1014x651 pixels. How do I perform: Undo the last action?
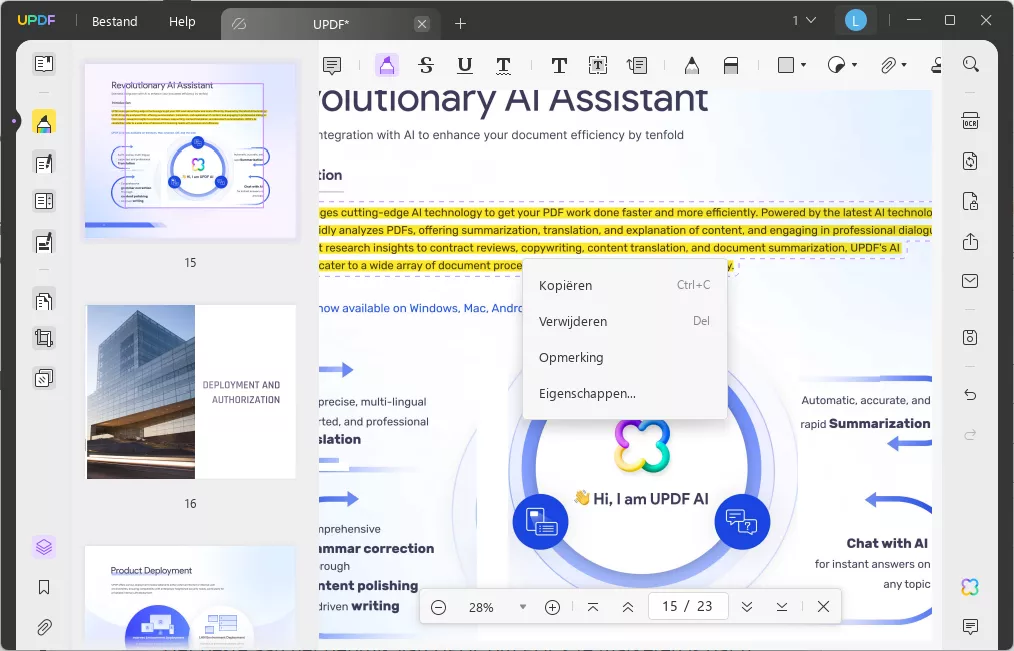click(x=970, y=394)
